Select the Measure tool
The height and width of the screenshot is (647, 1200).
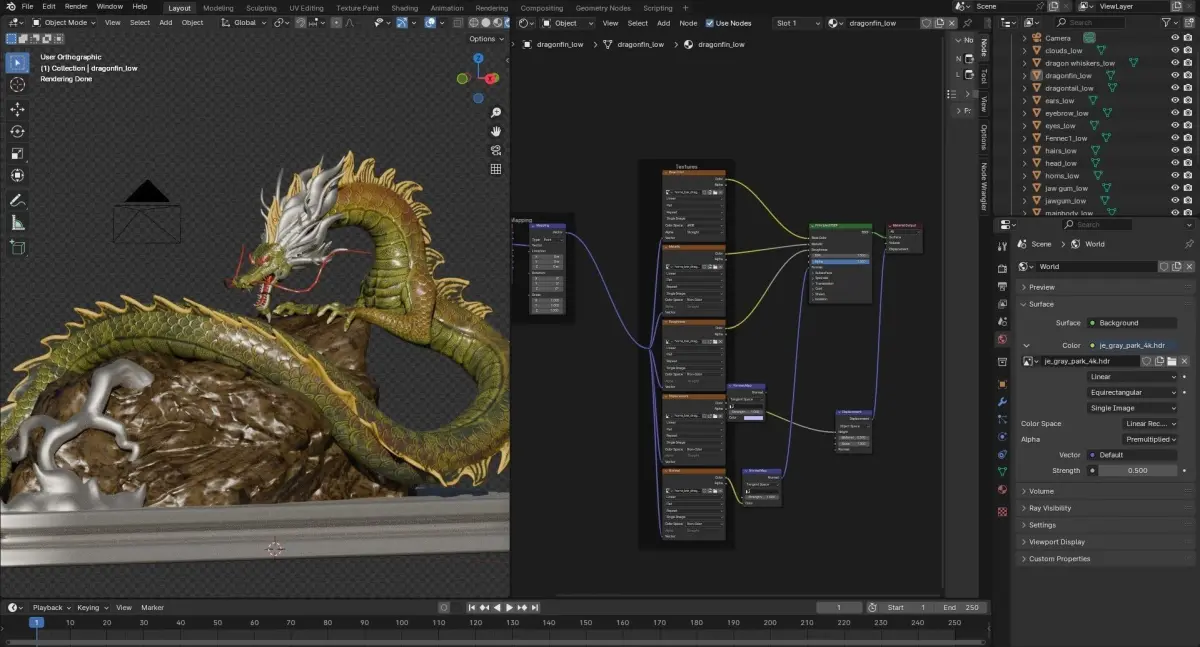click(x=17, y=223)
